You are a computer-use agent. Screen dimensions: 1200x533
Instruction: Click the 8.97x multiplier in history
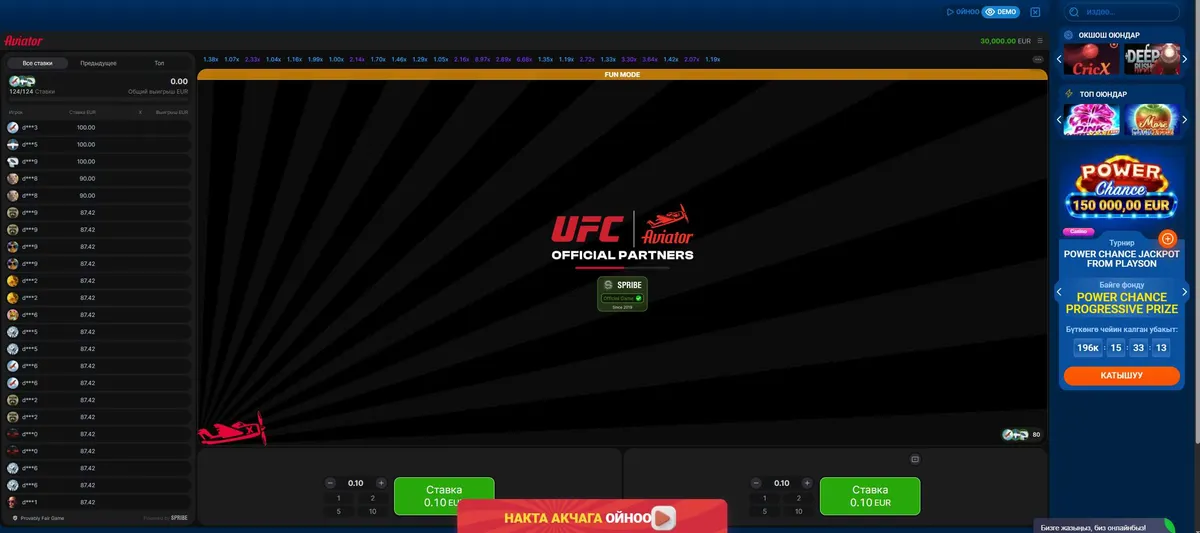click(482, 59)
